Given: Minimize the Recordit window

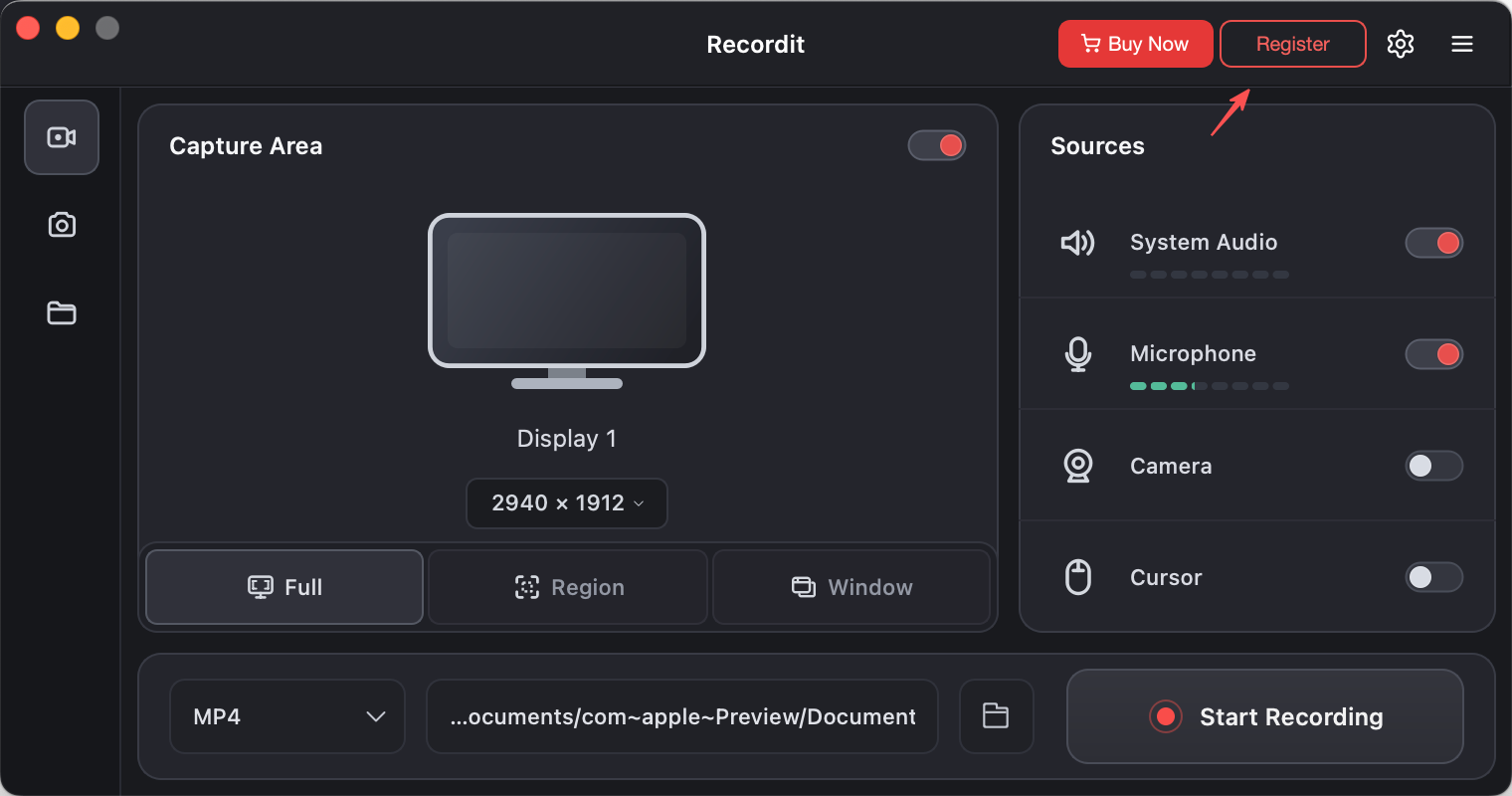Looking at the screenshot, I should click(x=68, y=28).
